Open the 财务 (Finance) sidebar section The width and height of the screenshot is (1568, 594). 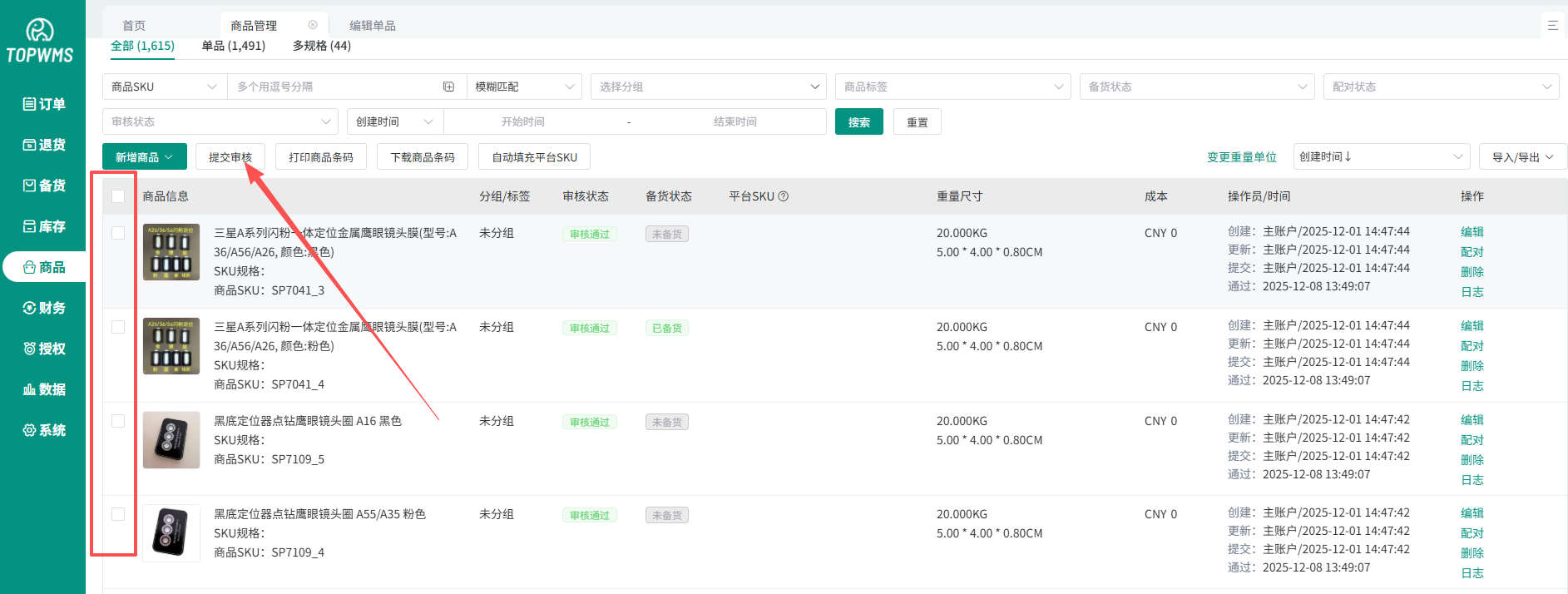click(43, 308)
